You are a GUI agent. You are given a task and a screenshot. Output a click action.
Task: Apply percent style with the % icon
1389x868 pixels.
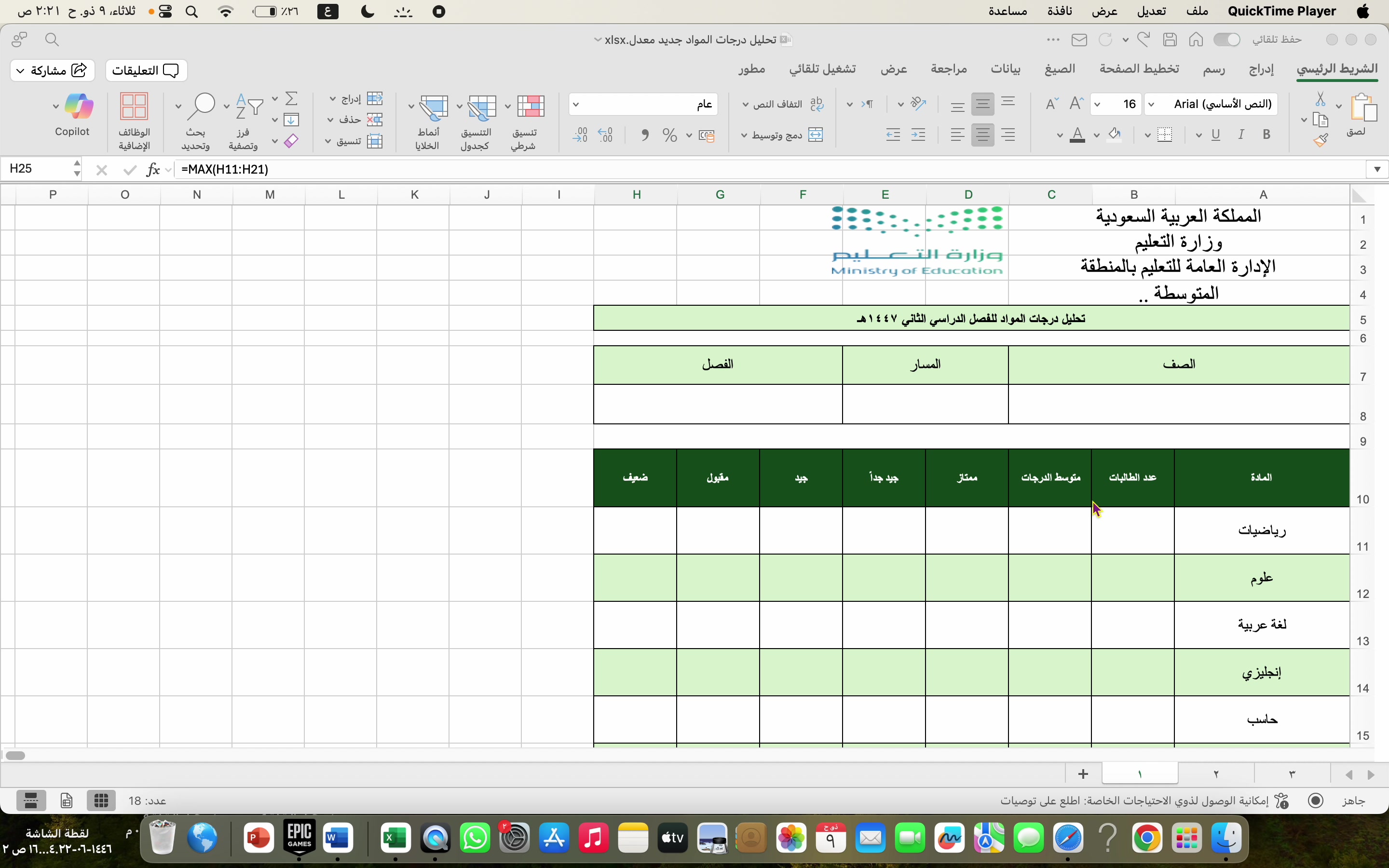coord(669,135)
